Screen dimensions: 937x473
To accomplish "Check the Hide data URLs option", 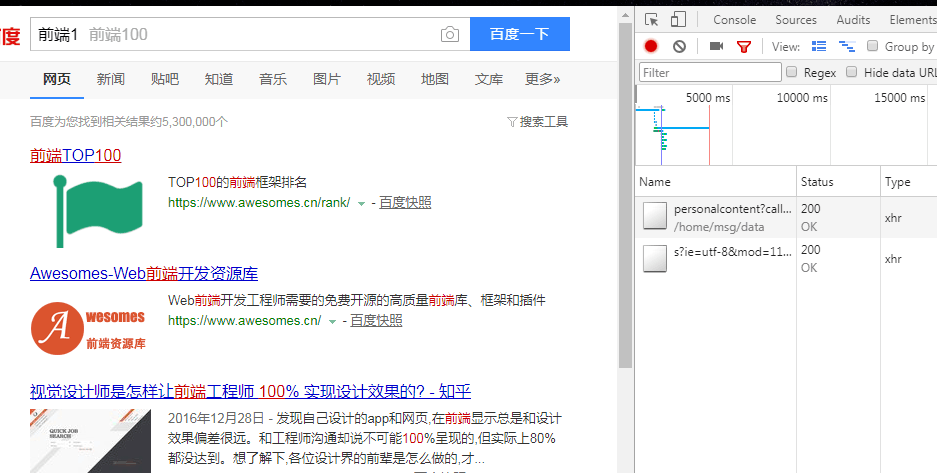I will (852, 72).
